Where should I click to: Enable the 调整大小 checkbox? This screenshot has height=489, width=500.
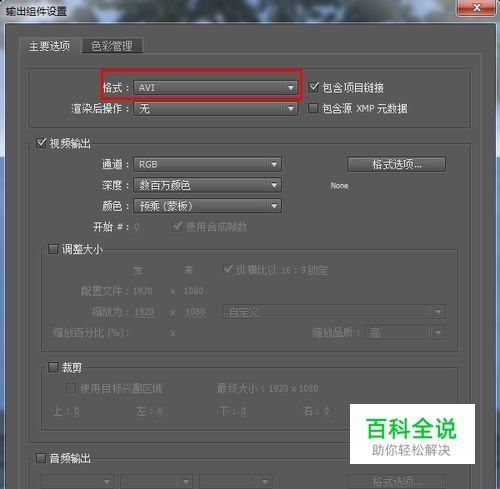(53, 249)
